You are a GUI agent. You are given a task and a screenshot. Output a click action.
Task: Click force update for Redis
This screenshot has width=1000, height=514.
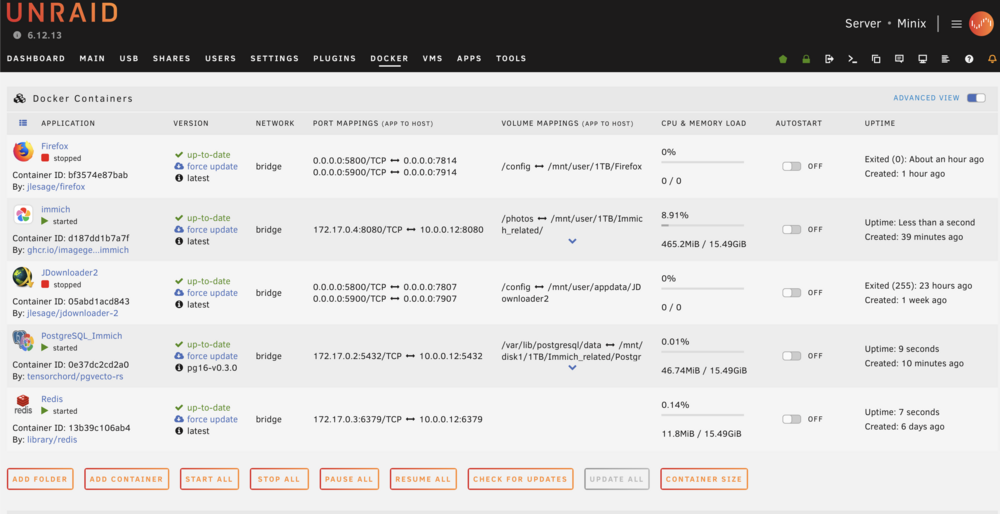click(x=212, y=419)
